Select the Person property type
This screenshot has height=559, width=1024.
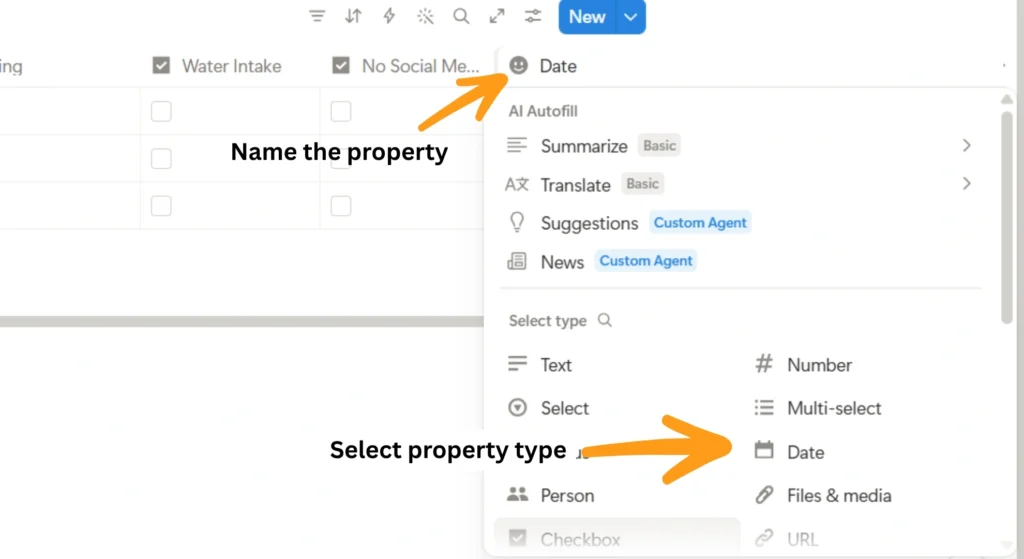(617, 496)
